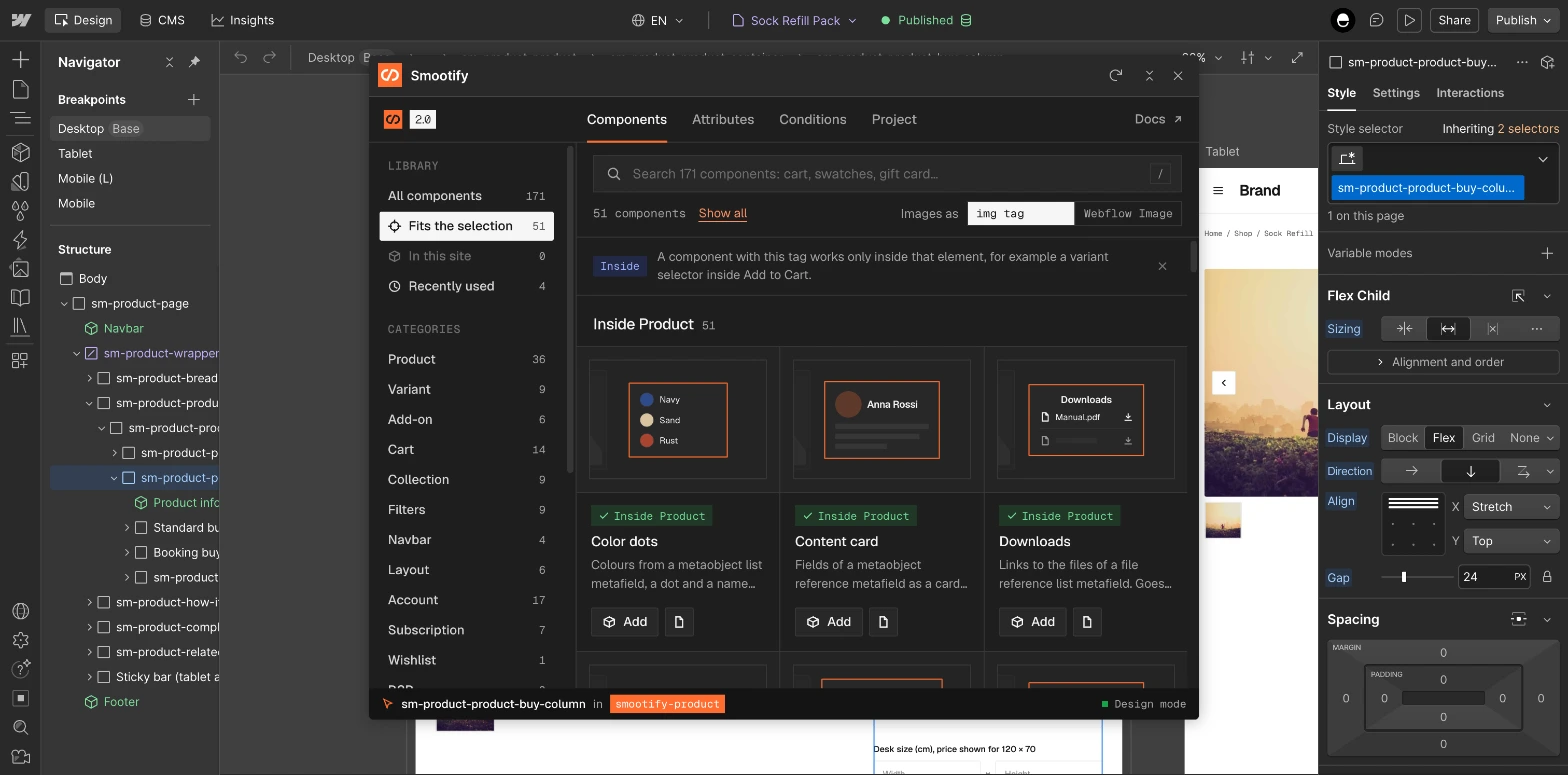1568x775 pixels.
Task: Click the component search field
Action: (x=887, y=174)
